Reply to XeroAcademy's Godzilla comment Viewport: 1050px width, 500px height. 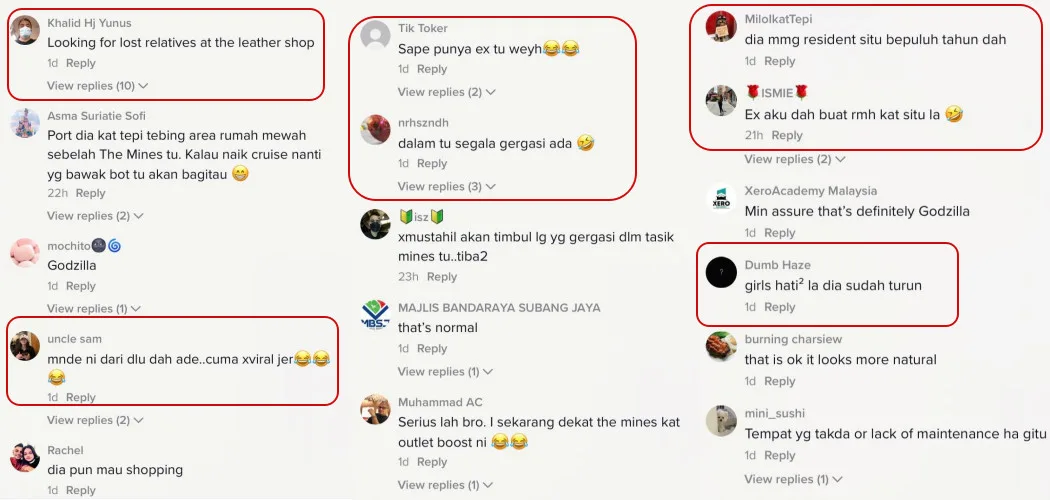pos(779,233)
